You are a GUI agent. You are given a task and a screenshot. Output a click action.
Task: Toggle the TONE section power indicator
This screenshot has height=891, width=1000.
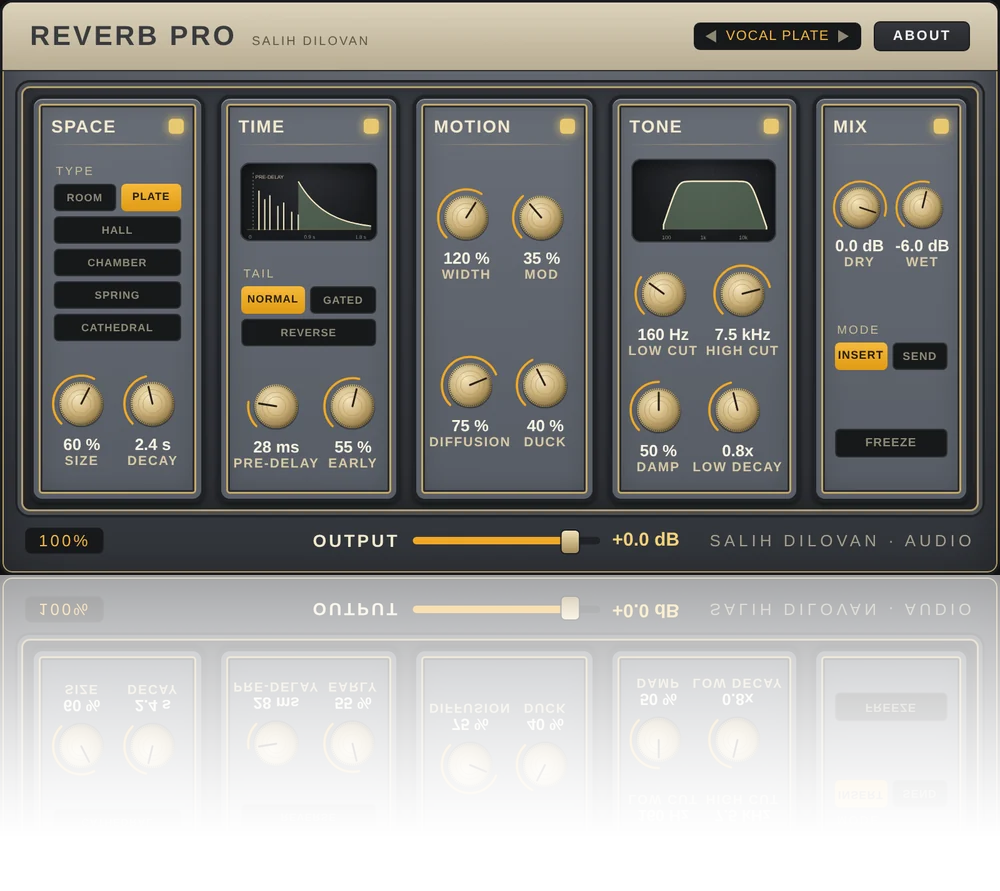[771, 126]
